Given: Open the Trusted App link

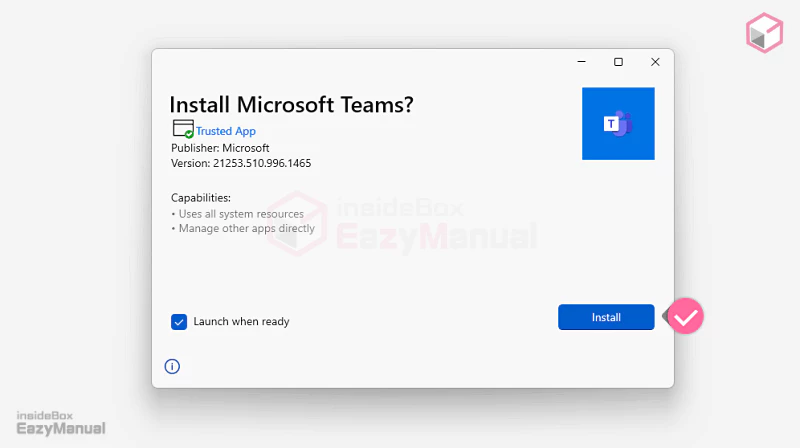Looking at the screenshot, I should pos(226,131).
